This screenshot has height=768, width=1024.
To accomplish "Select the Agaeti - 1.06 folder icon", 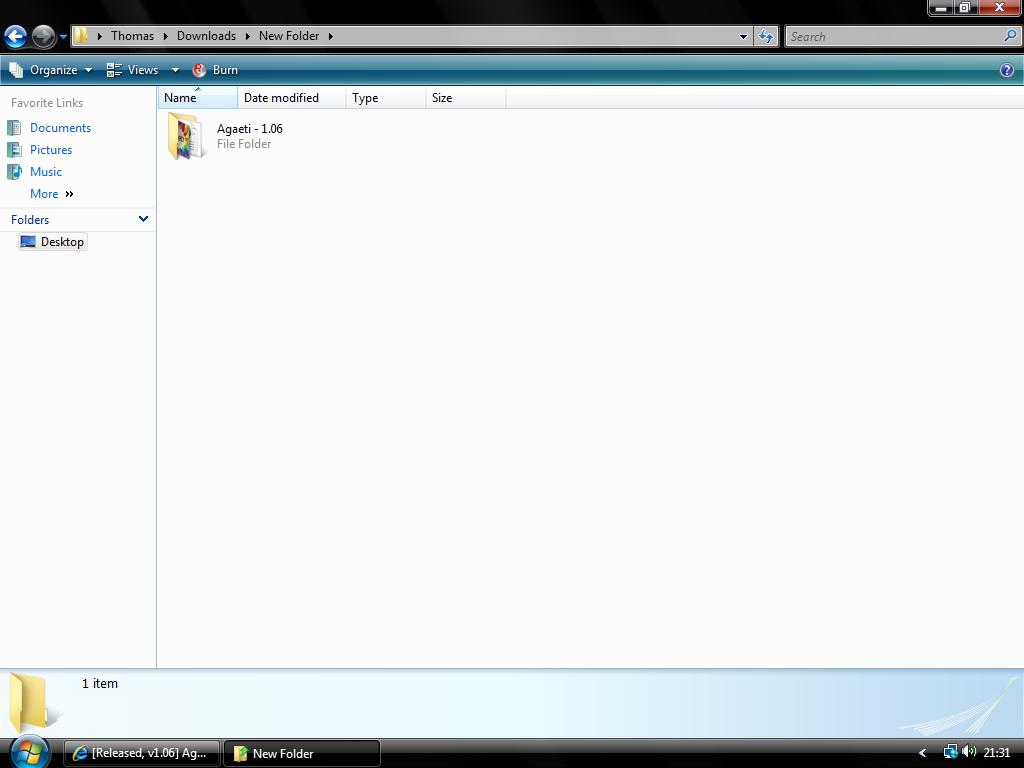I will point(186,136).
